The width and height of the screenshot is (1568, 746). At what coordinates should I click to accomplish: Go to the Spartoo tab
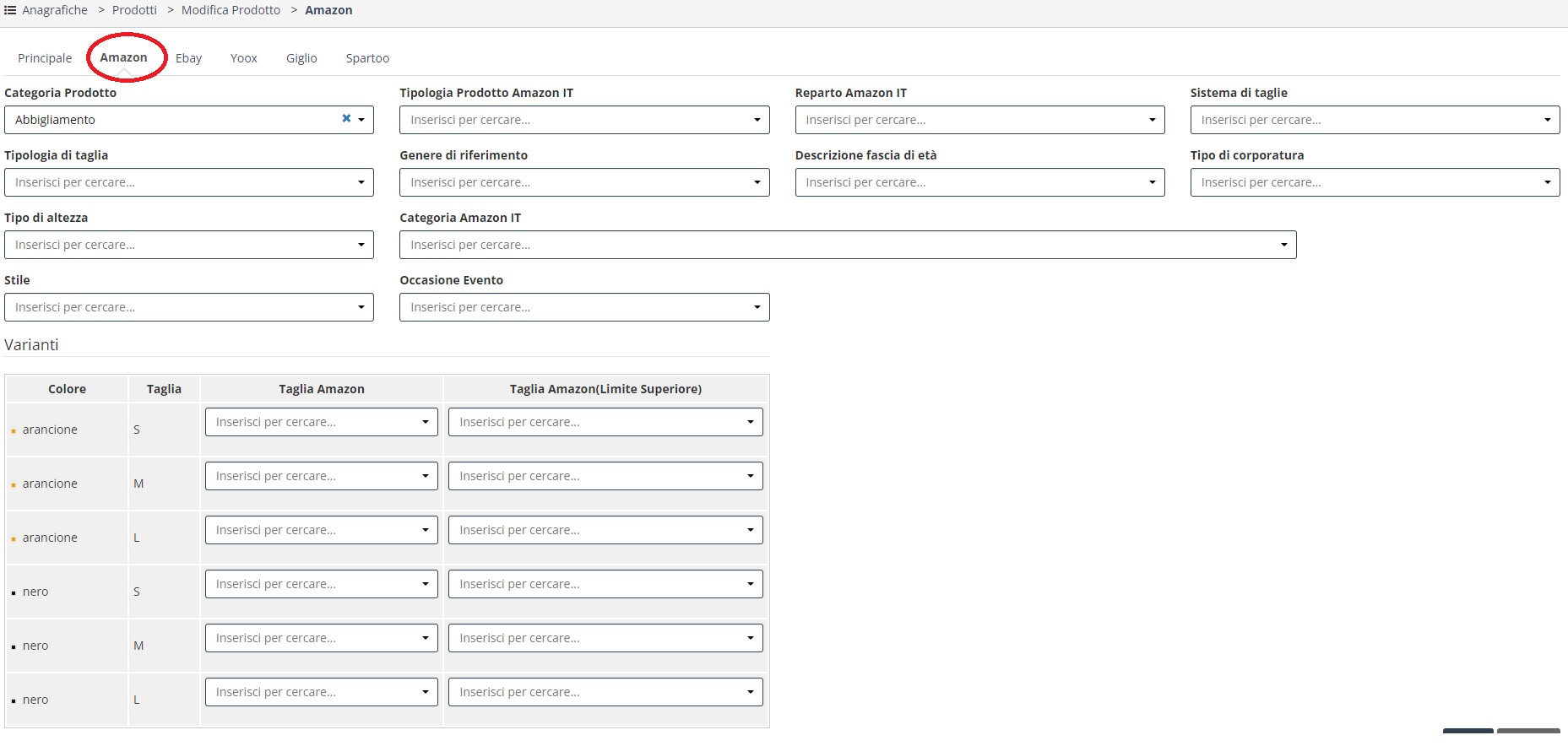click(x=367, y=58)
